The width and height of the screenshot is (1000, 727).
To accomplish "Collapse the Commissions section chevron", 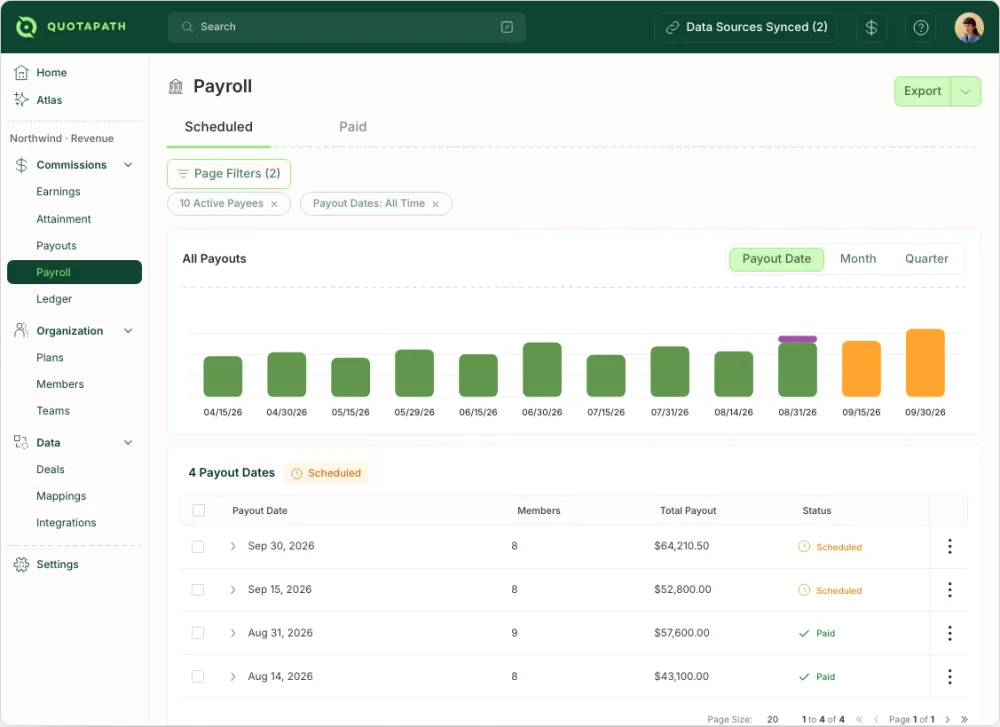I will 128,165.
